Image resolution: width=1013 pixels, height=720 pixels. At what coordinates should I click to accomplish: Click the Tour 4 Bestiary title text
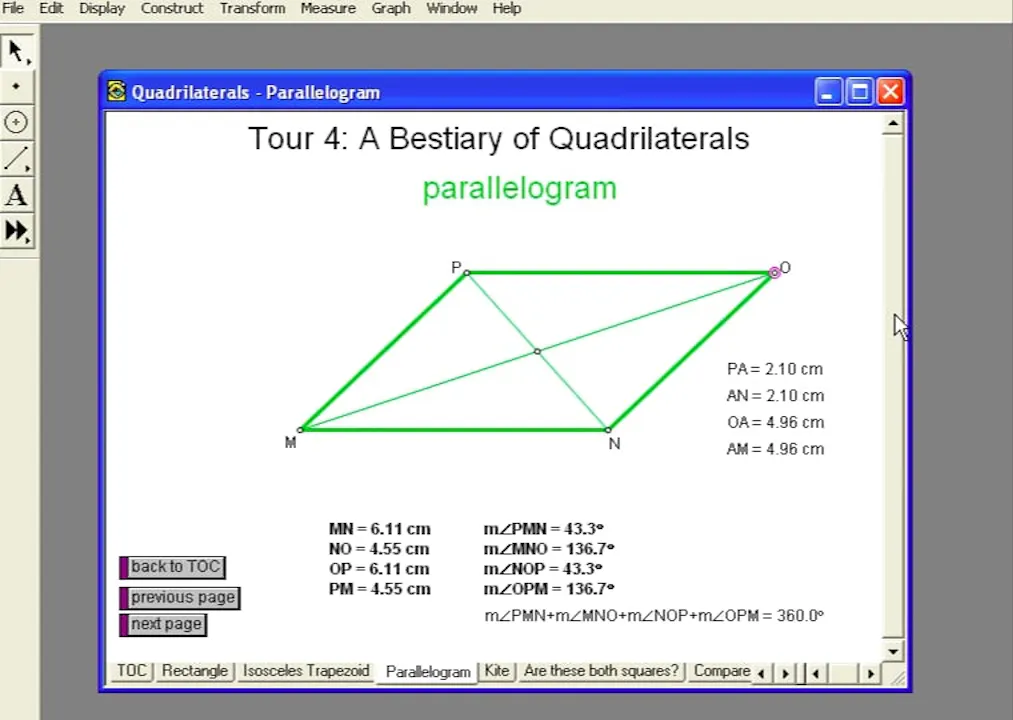click(x=499, y=138)
